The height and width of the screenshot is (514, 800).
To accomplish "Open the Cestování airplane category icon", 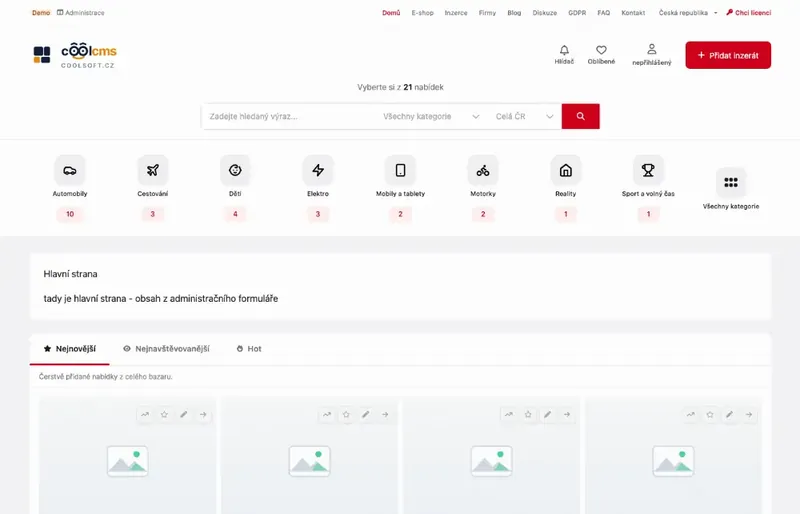I will click(153, 170).
